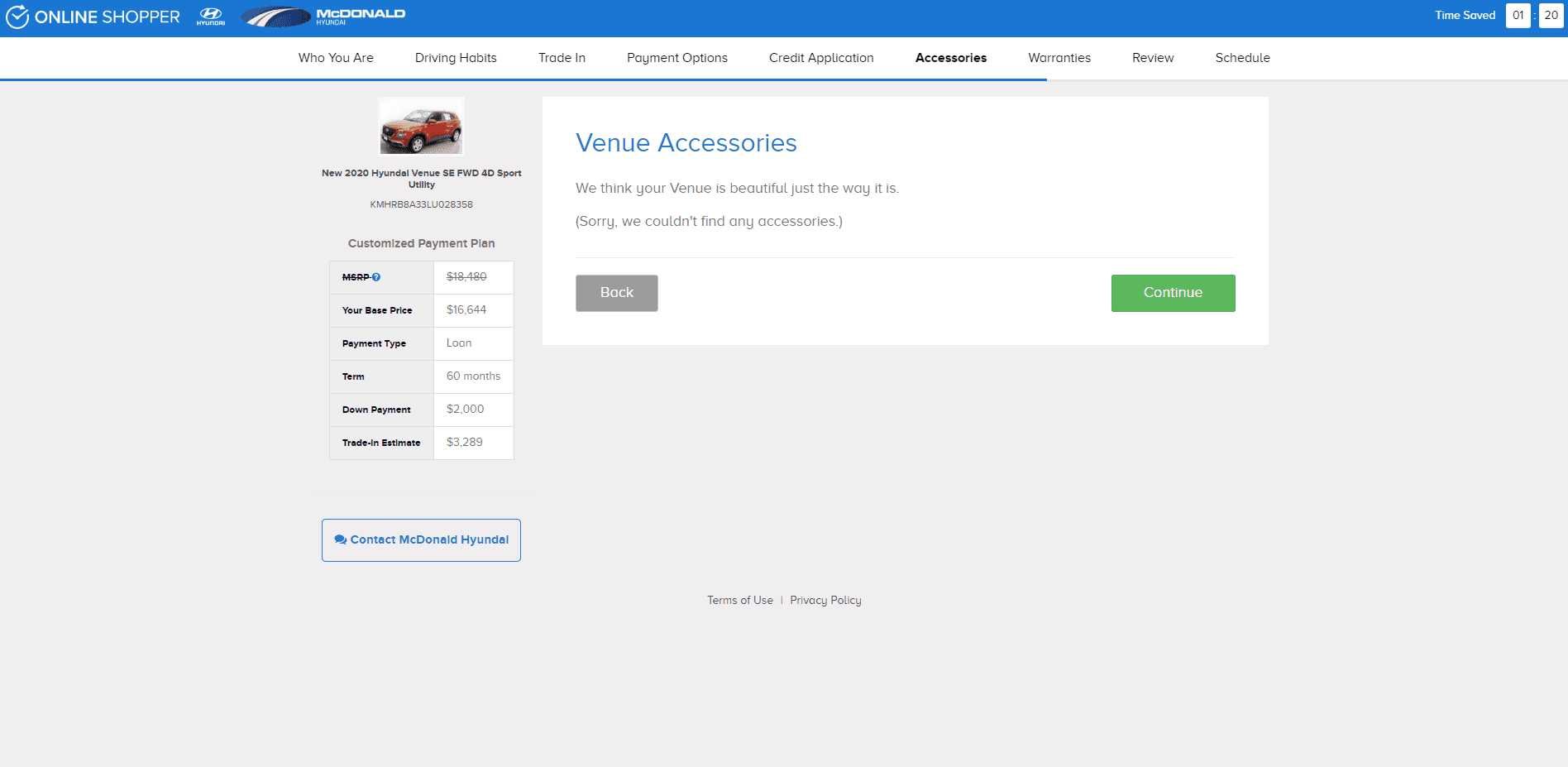This screenshot has width=1568, height=767.
Task: Click the base price value $16,644
Action: point(466,310)
